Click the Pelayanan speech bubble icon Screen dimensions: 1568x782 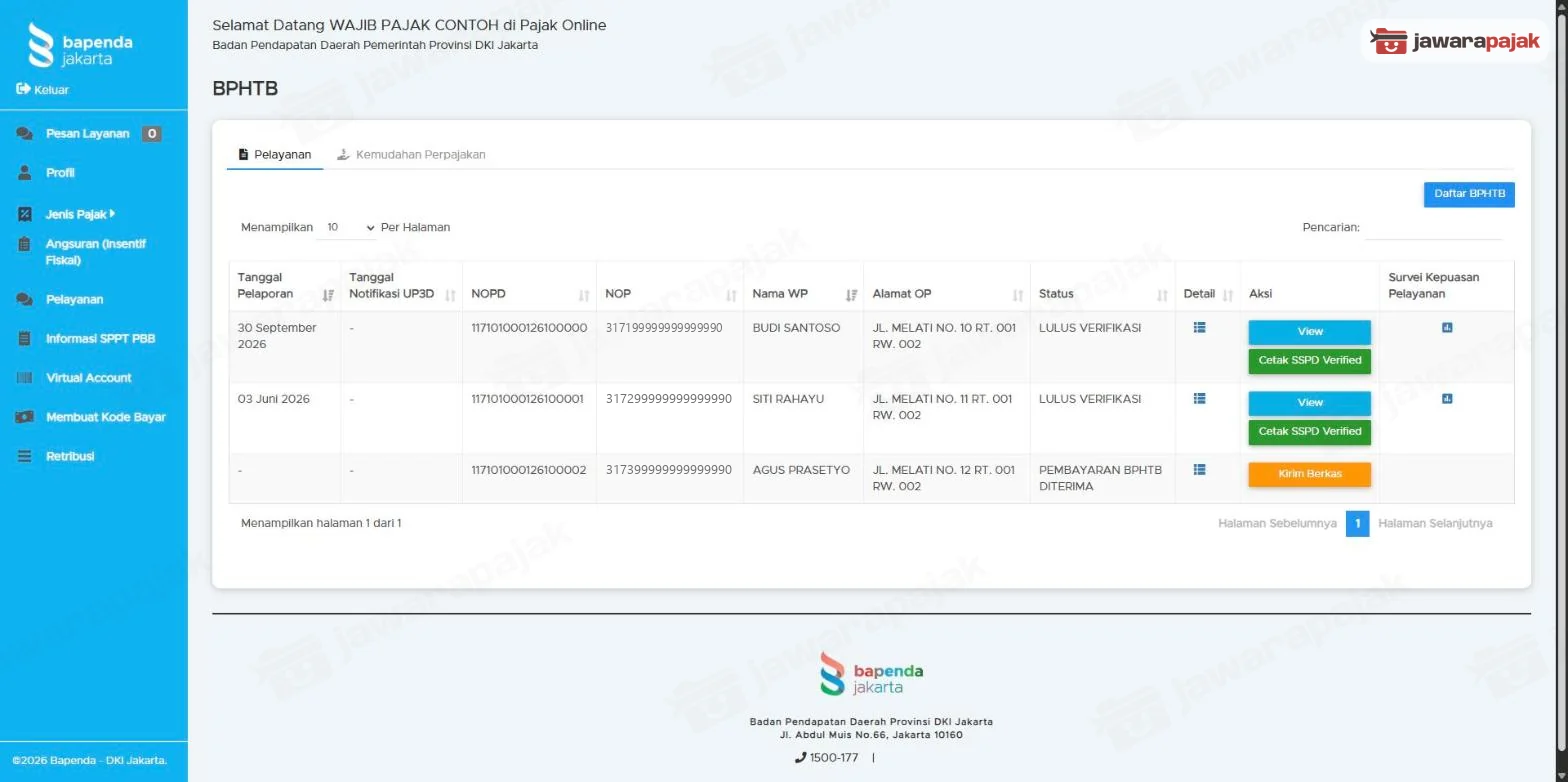pos(25,299)
